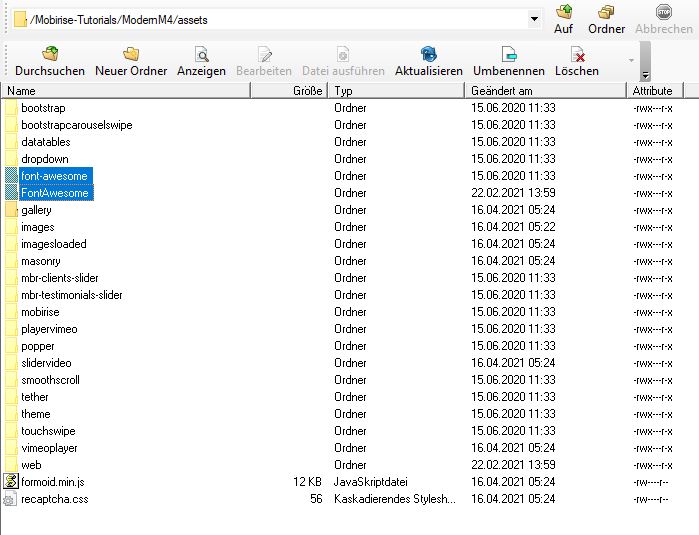The height and width of the screenshot is (535, 699).
Task: Expand the toolbar overflow arrow
Action: [x=644, y=75]
